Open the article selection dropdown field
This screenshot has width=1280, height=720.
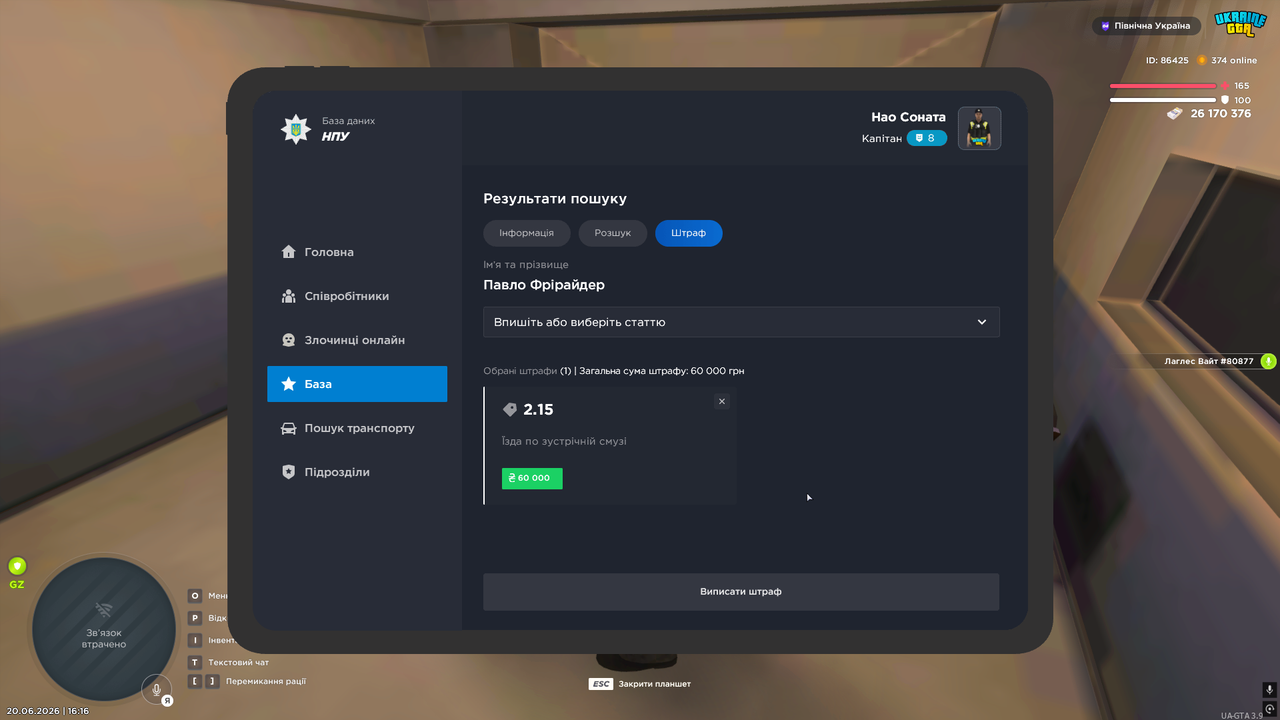pos(741,322)
